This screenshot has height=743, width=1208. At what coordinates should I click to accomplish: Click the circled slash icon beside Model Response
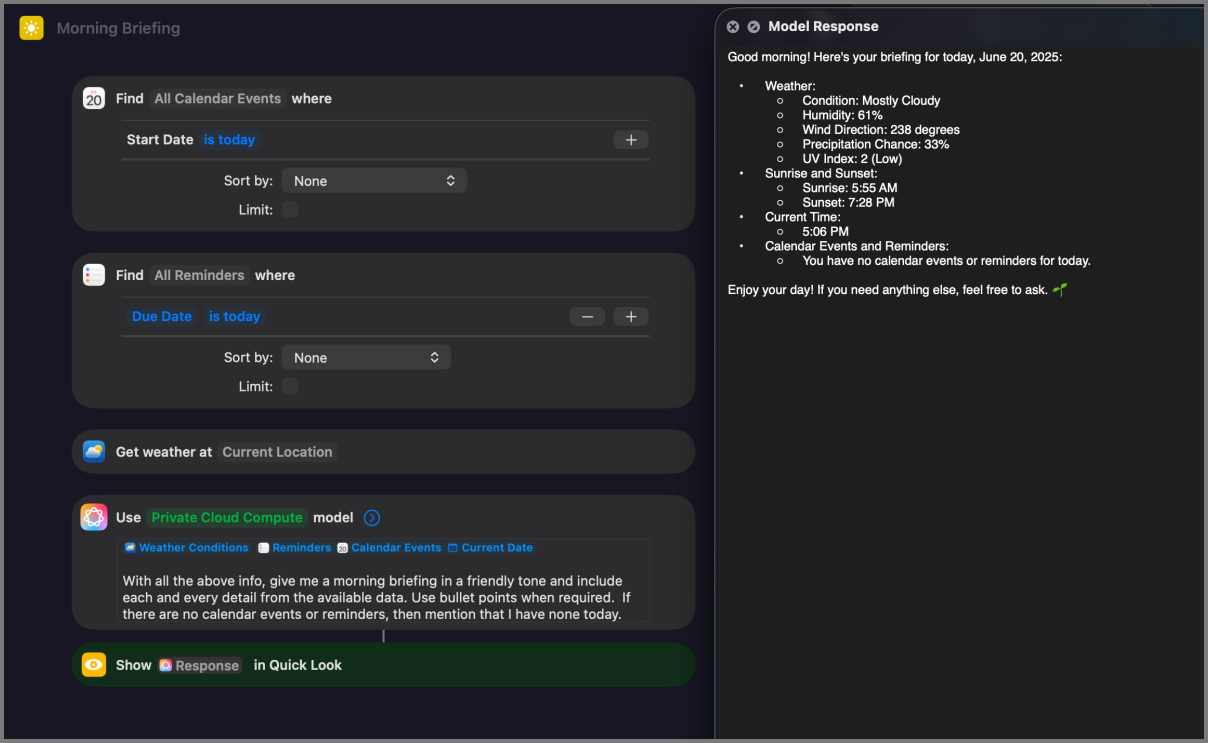pos(754,27)
